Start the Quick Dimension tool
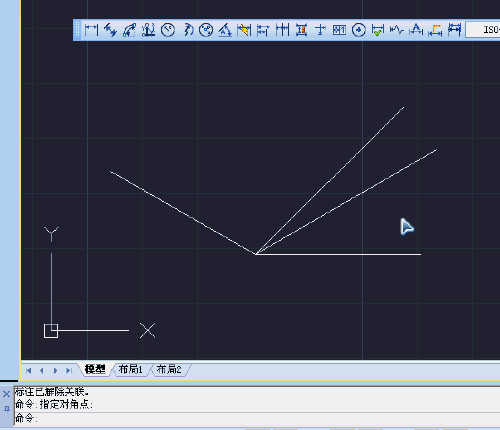The height and width of the screenshot is (430, 500). click(244, 30)
